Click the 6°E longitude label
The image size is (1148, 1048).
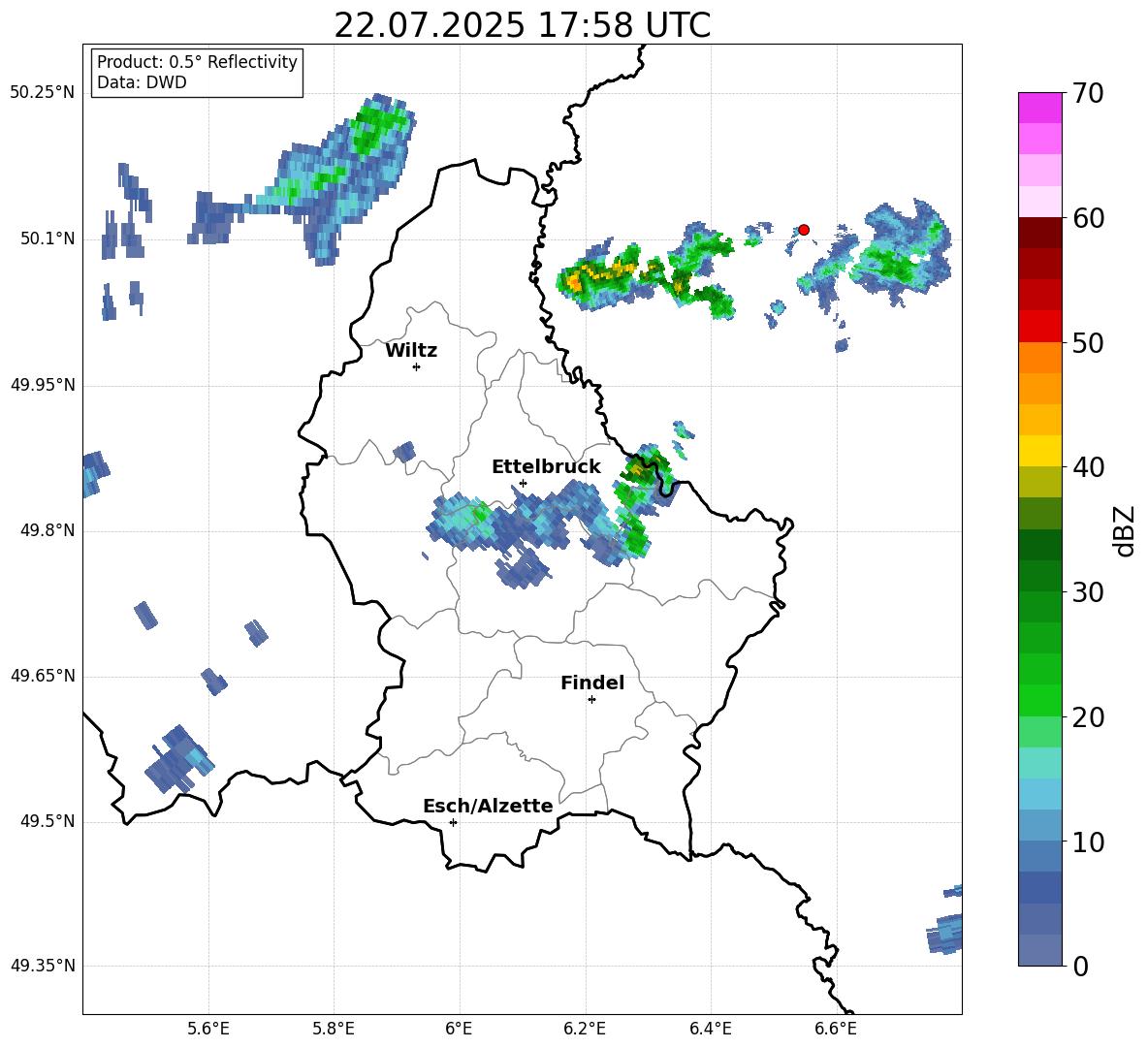(x=459, y=1029)
